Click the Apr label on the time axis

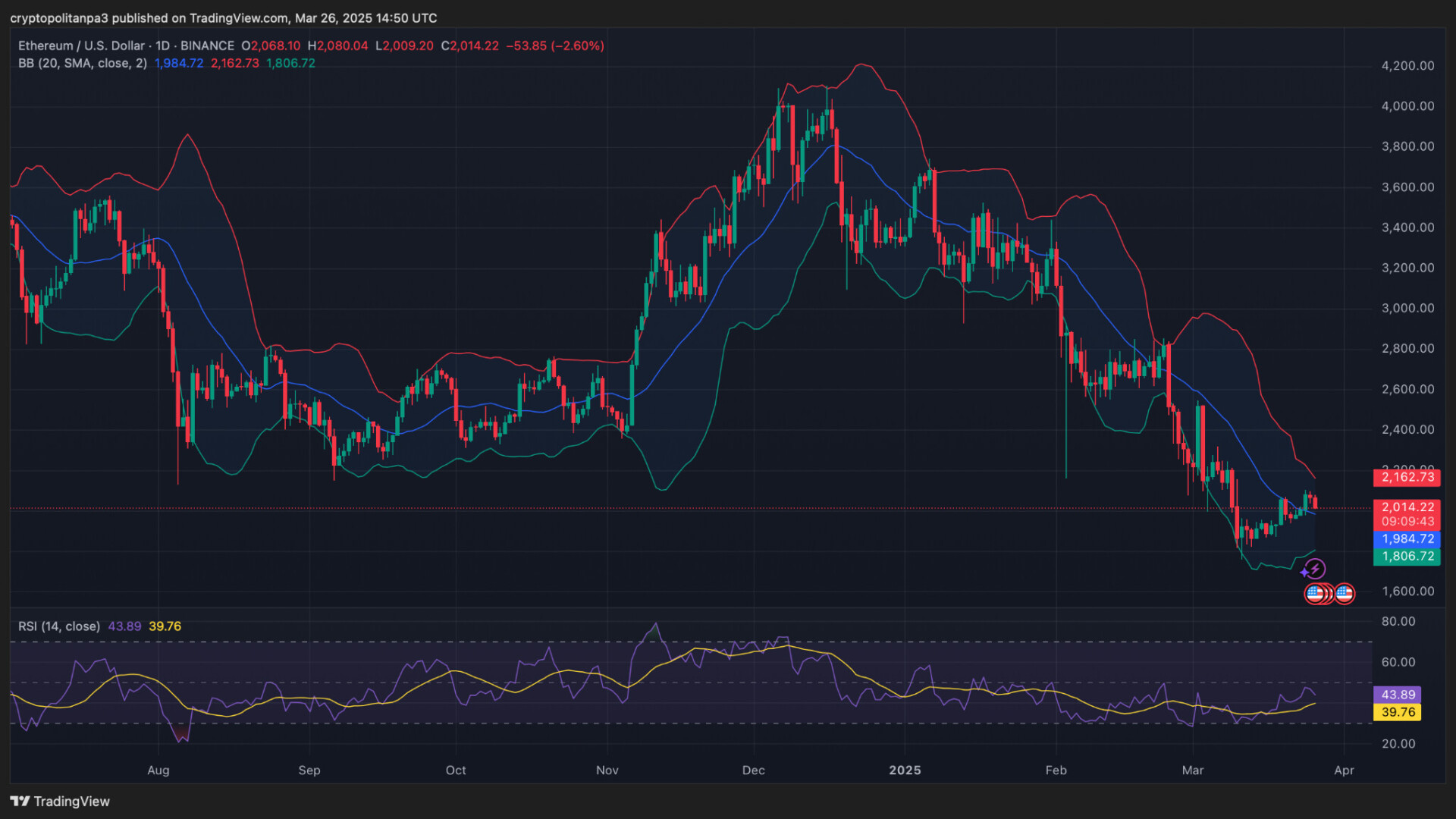click(x=1344, y=770)
